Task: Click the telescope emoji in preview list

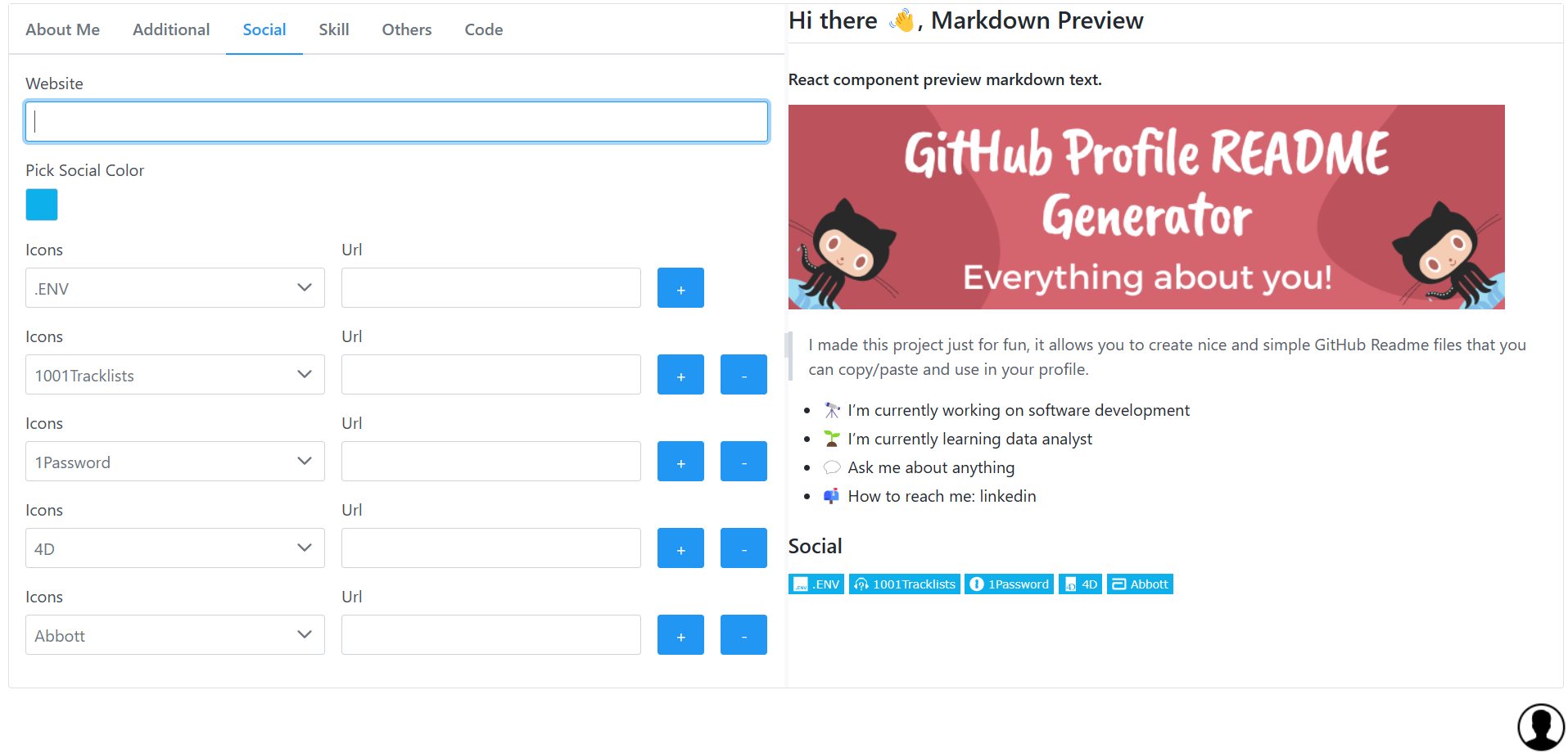Action: coord(832,410)
